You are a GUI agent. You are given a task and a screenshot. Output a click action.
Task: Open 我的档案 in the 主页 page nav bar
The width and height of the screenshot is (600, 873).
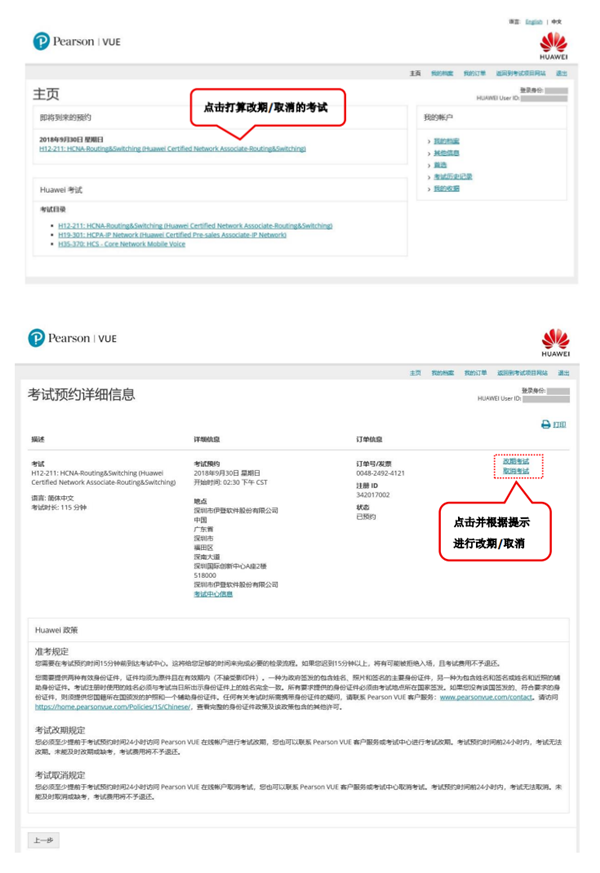tap(442, 73)
